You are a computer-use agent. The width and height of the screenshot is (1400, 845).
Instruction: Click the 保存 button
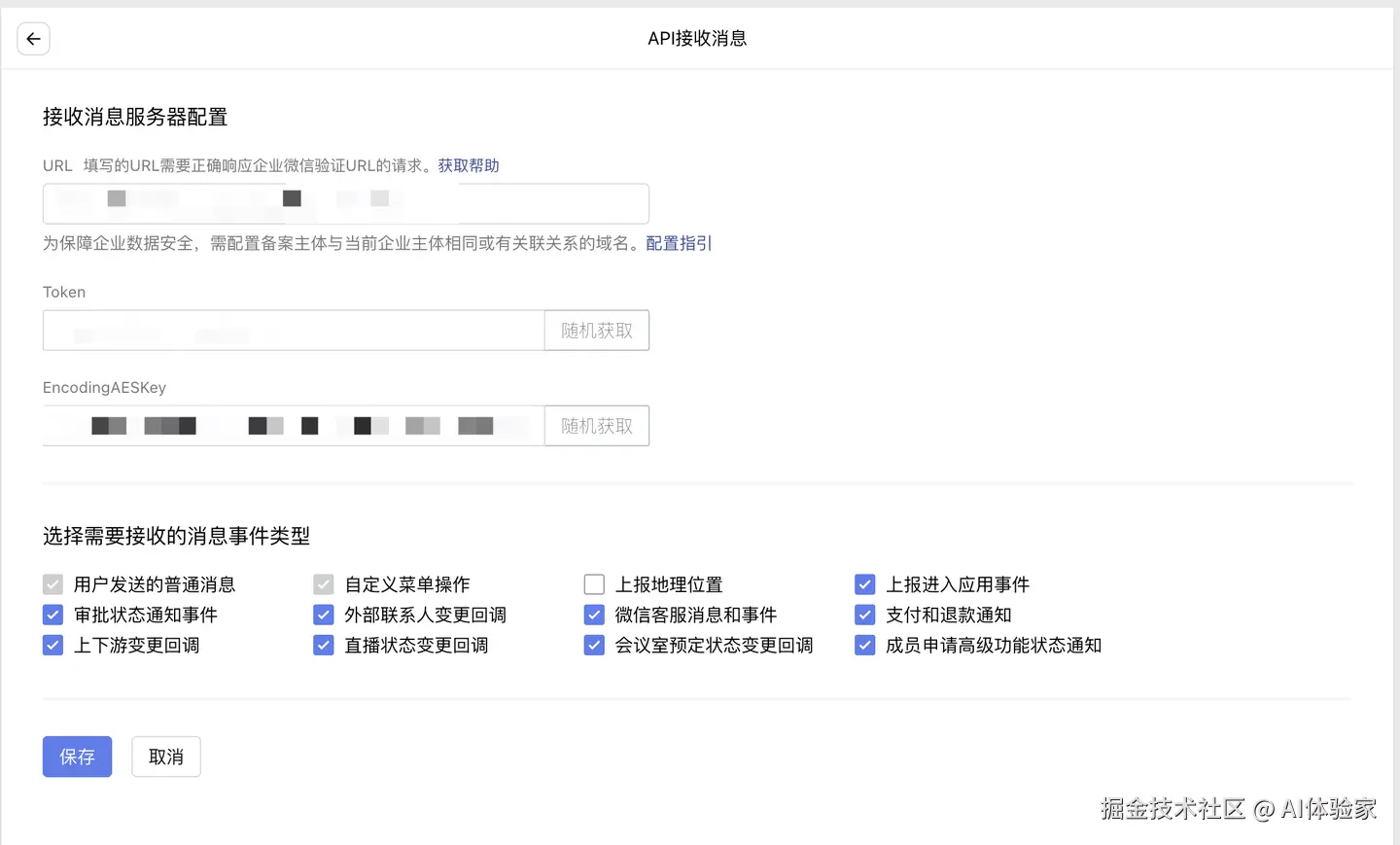click(x=77, y=756)
